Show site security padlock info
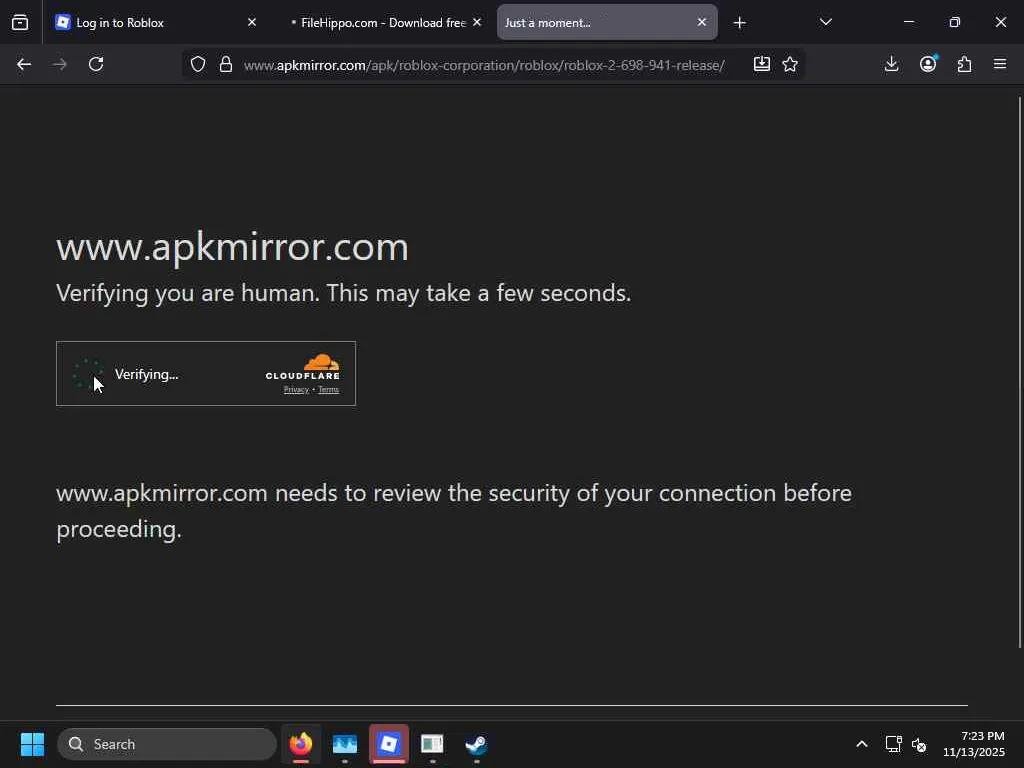1024x768 pixels. 226,64
